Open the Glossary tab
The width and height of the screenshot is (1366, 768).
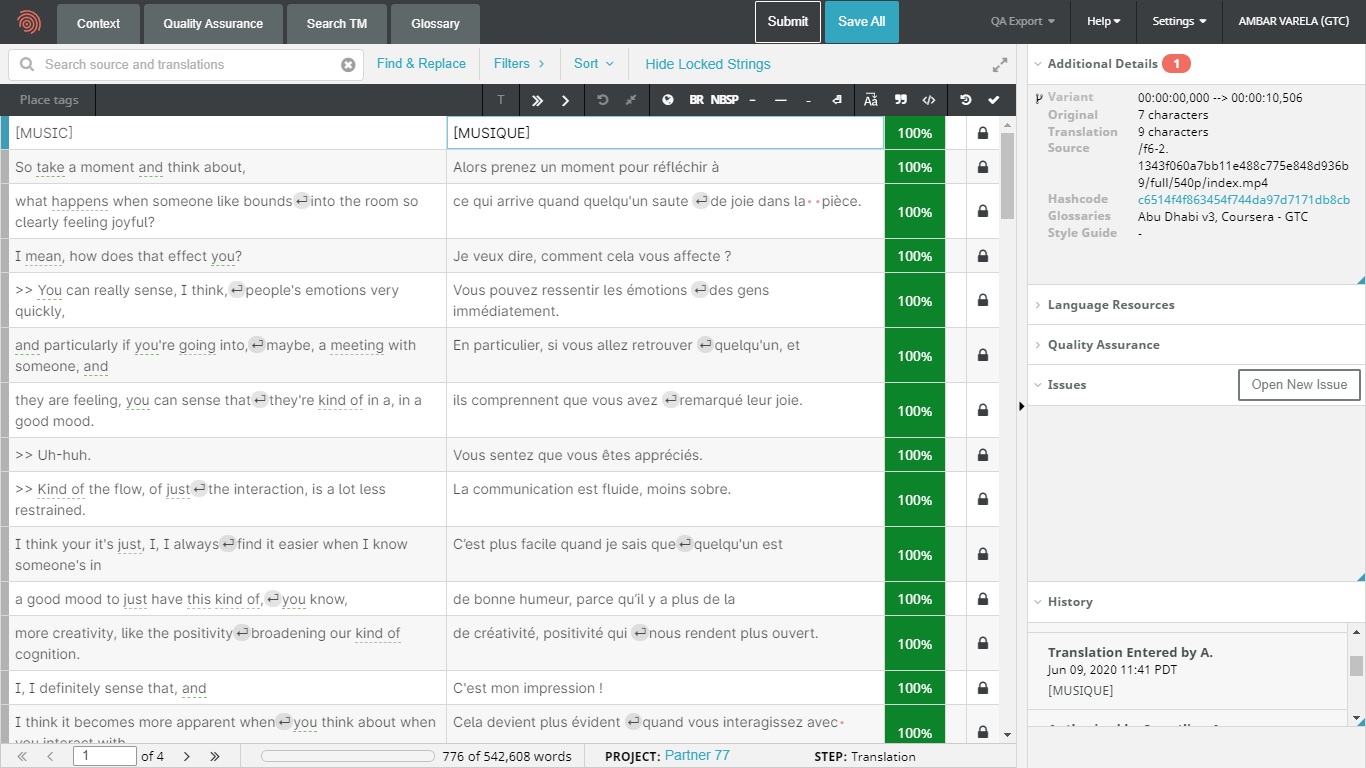[x=435, y=23]
